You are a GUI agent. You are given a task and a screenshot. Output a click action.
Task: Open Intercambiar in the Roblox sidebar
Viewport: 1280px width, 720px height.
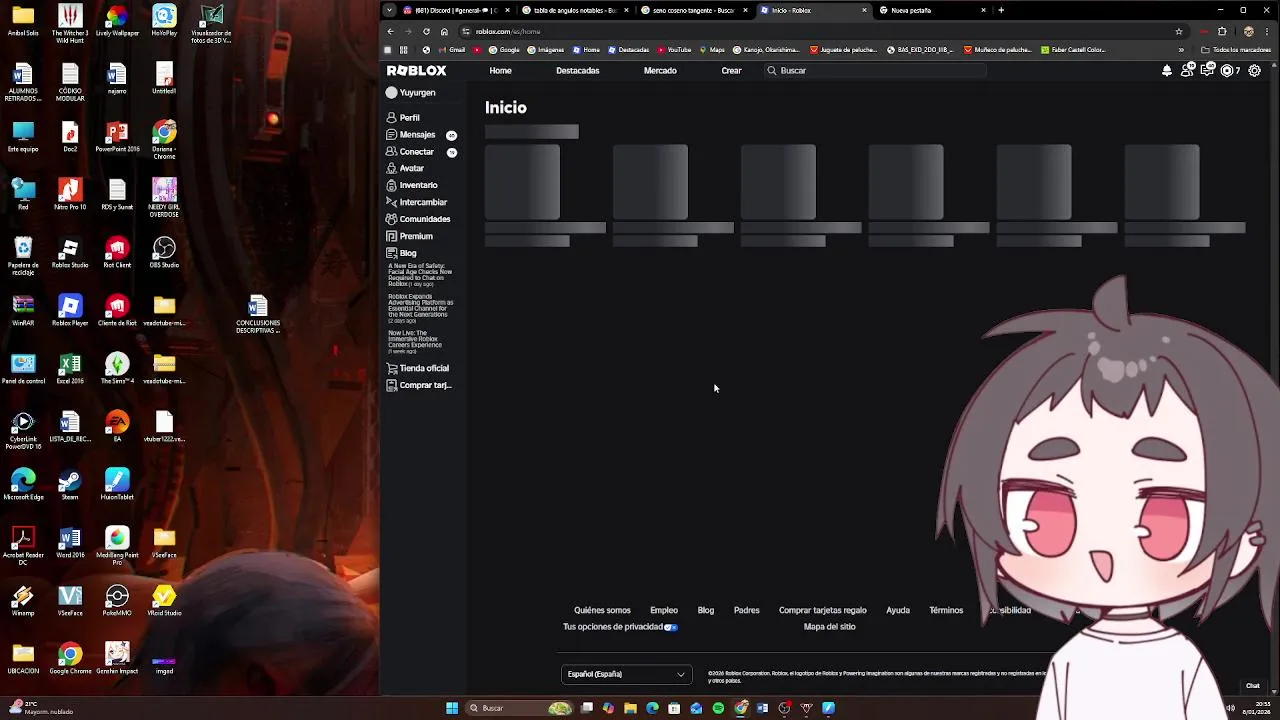point(416,202)
